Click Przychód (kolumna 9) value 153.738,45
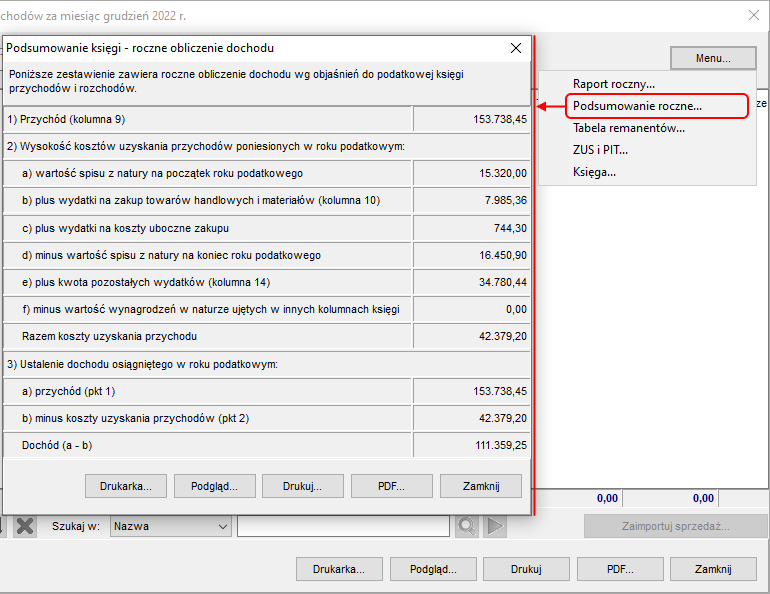The width and height of the screenshot is (770, 594). (x=500, y=119)
